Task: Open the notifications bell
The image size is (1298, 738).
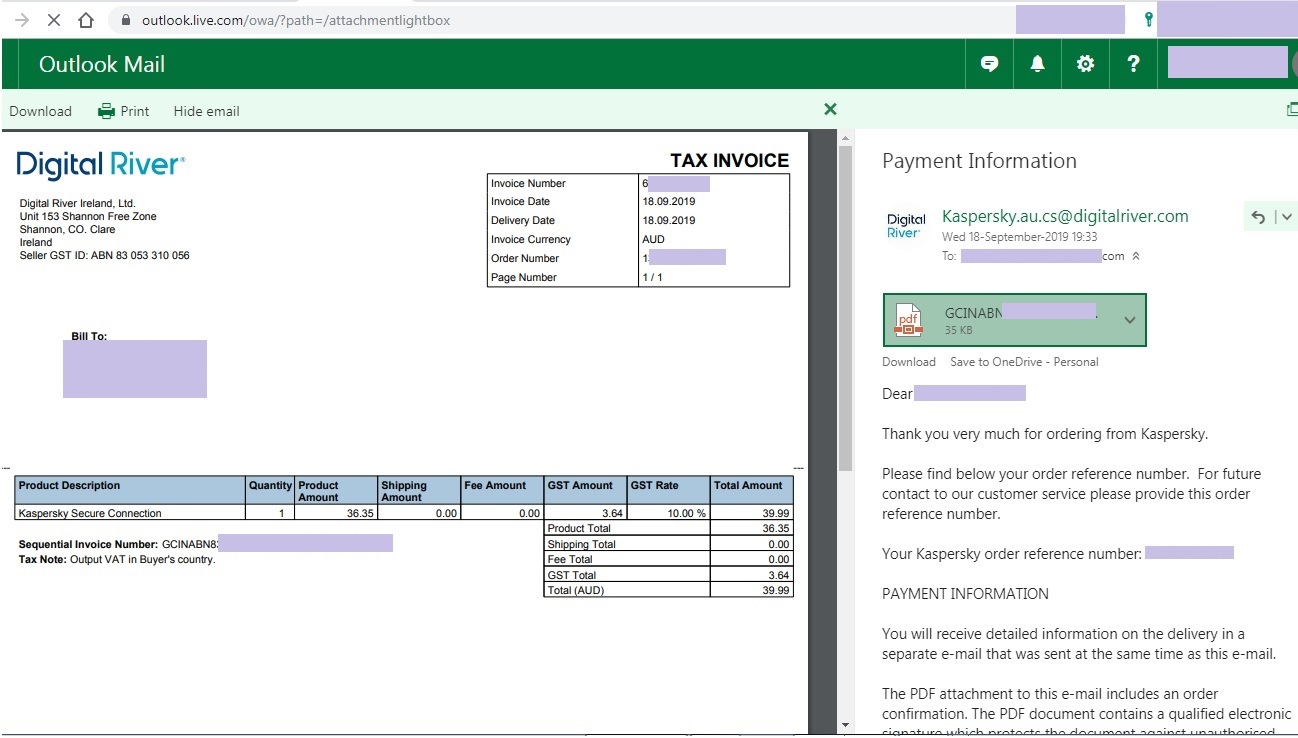Action: 1037,64
